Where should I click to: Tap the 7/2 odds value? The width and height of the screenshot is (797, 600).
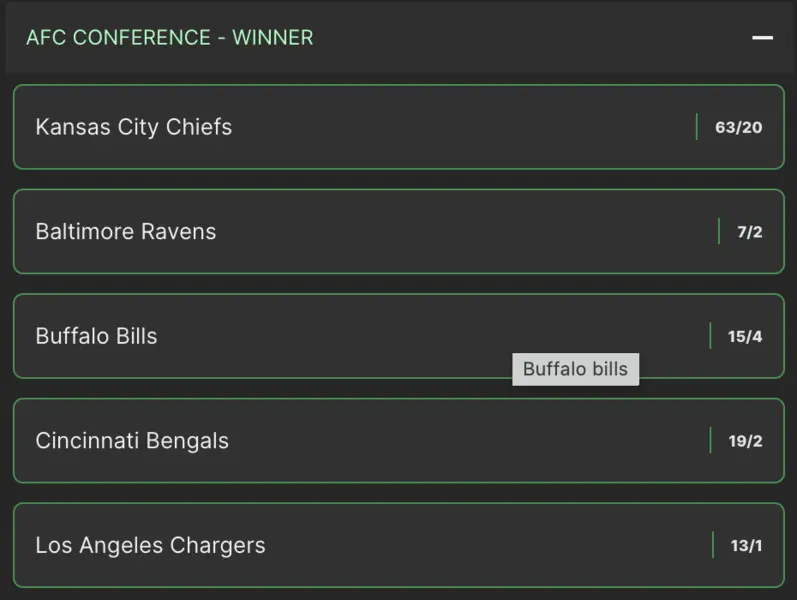click(750, 232)
